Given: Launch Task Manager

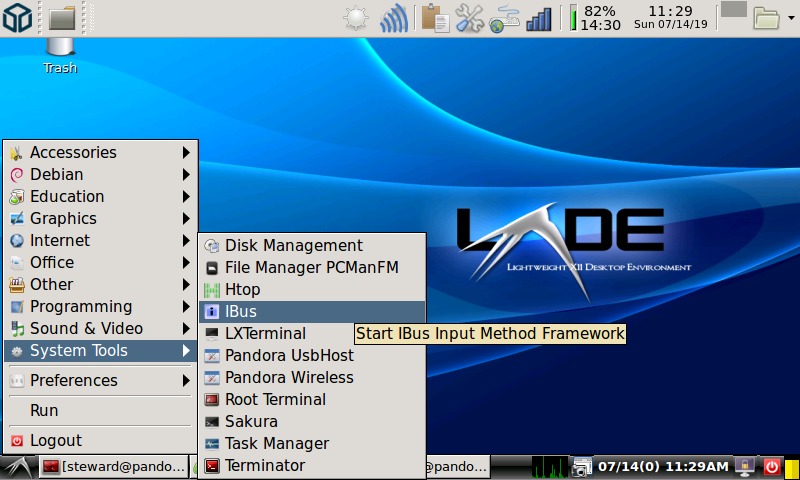Looking at the screenshot, I should click(x=312, y=443).
